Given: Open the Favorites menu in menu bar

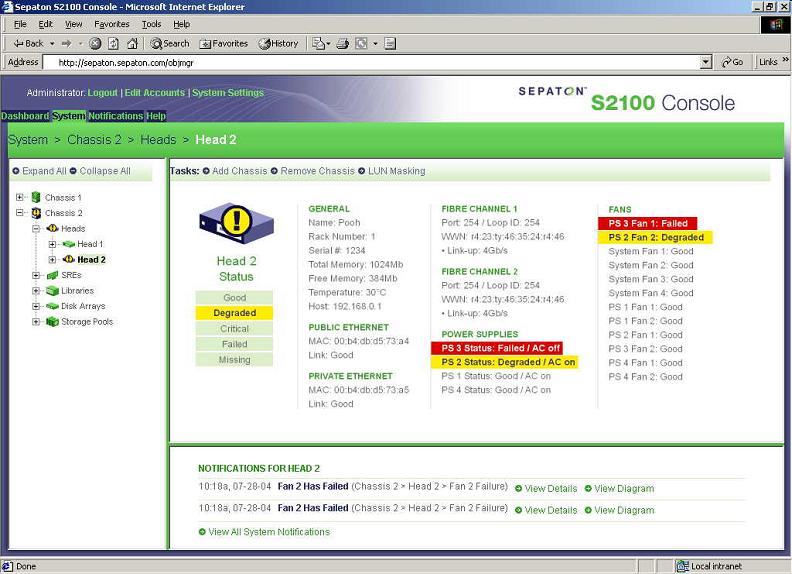Looking at the screenshot, I should pyautogui.click(x=112, y=24).
